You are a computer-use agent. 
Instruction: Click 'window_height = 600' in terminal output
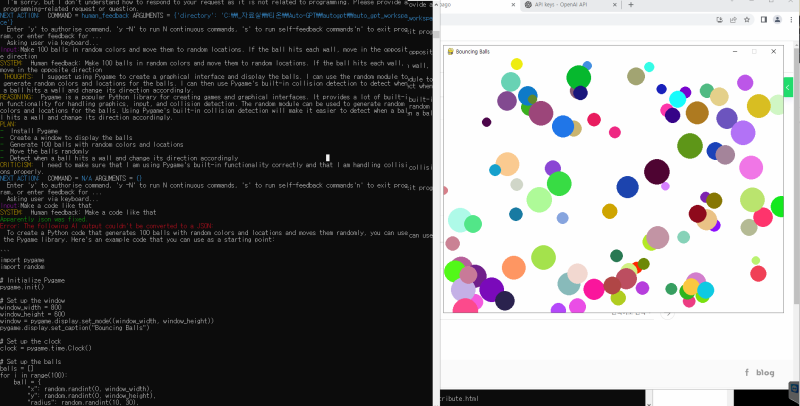click(x=33, y=314)
